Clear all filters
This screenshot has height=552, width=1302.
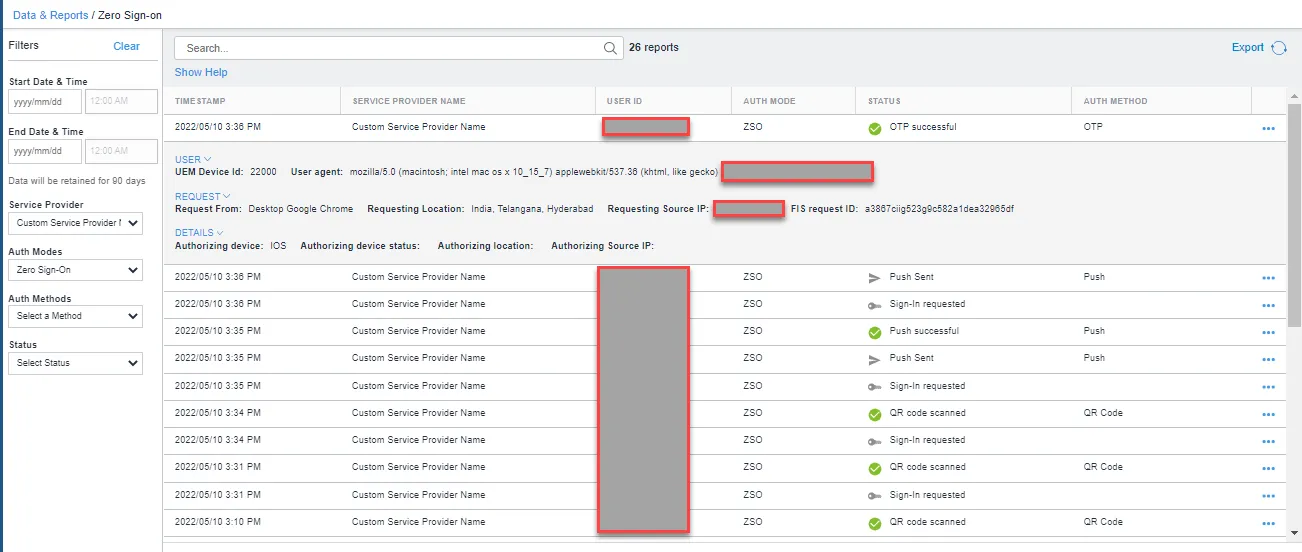tap(126, 46)
